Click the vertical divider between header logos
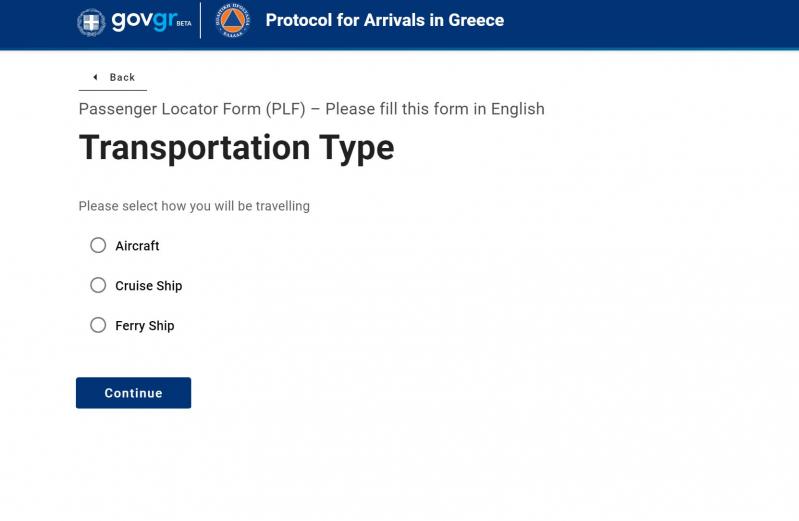This screenshot has width=799, height=521. point(201,21)
